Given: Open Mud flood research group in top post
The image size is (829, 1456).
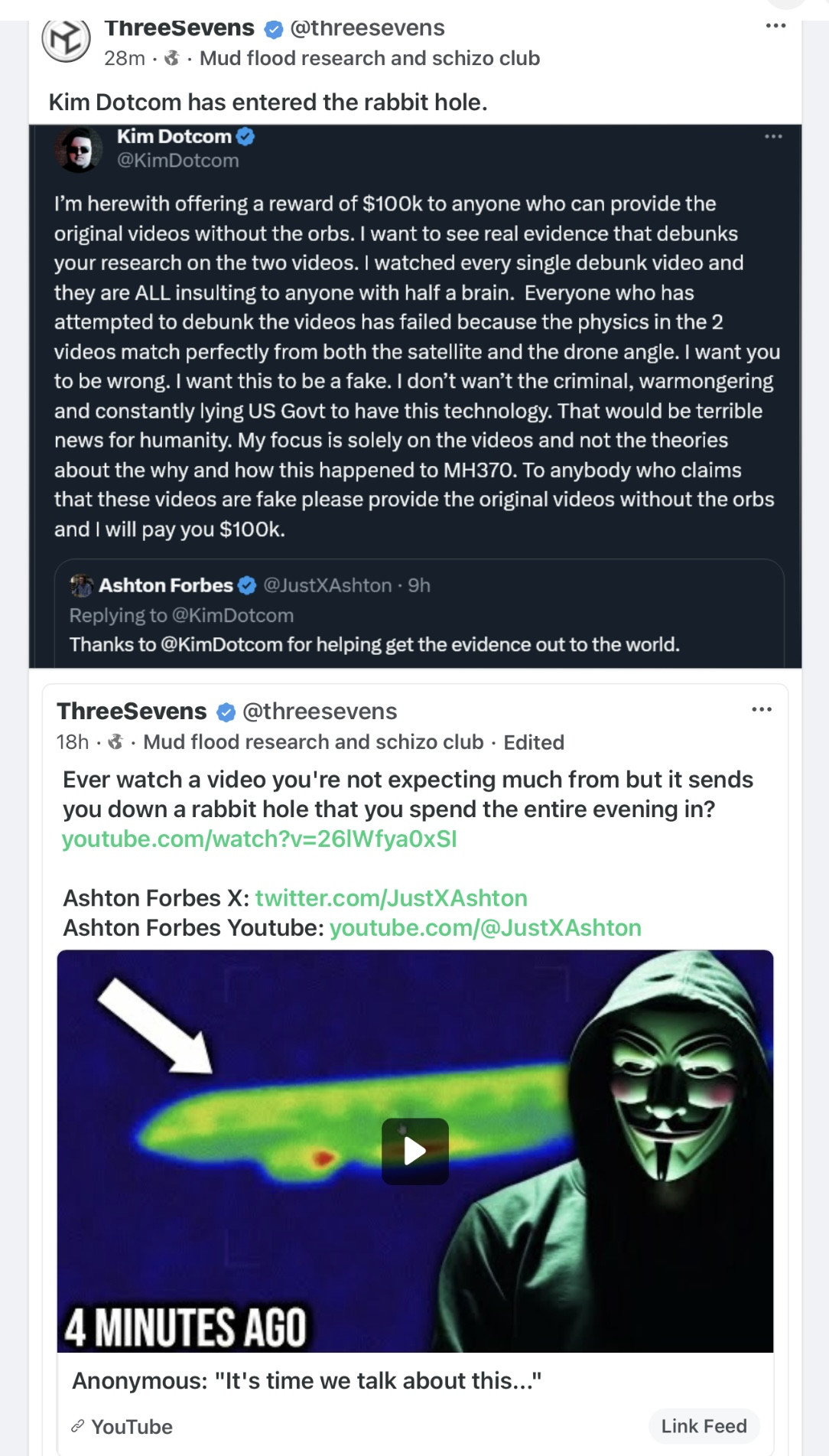Looking at the screenshot, I should (369, 58).
